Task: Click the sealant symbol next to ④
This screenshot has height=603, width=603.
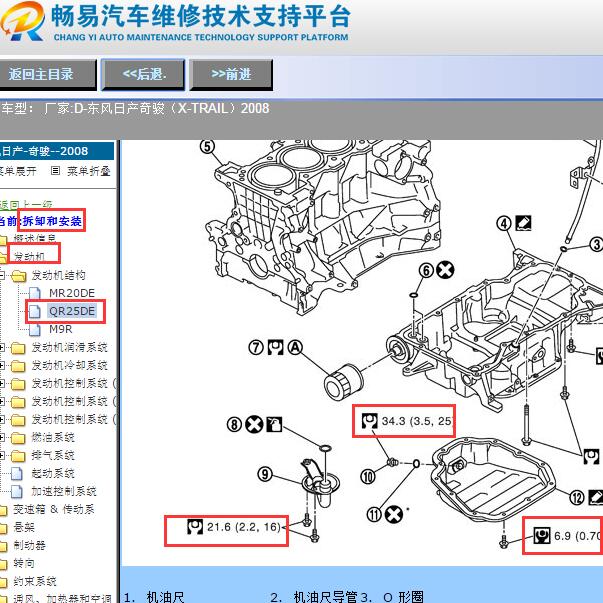Action: [x=523, y=223]
